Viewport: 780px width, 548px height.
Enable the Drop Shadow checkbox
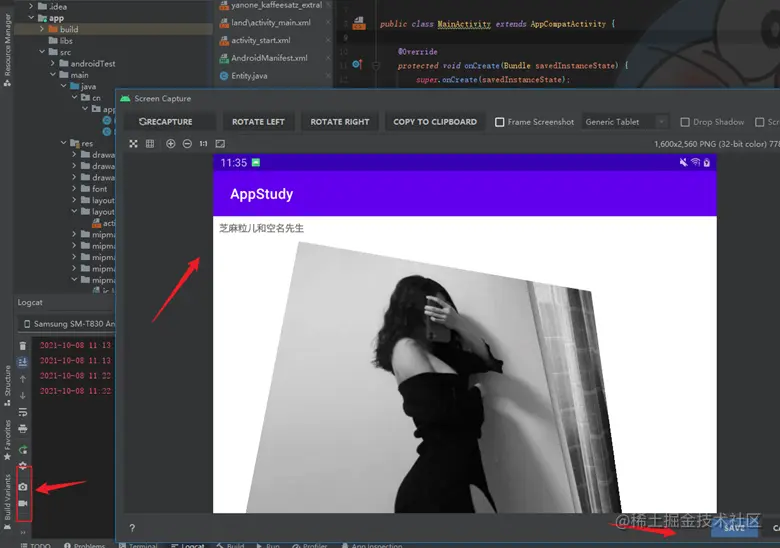pyautogui.click(x=685, y=122)
